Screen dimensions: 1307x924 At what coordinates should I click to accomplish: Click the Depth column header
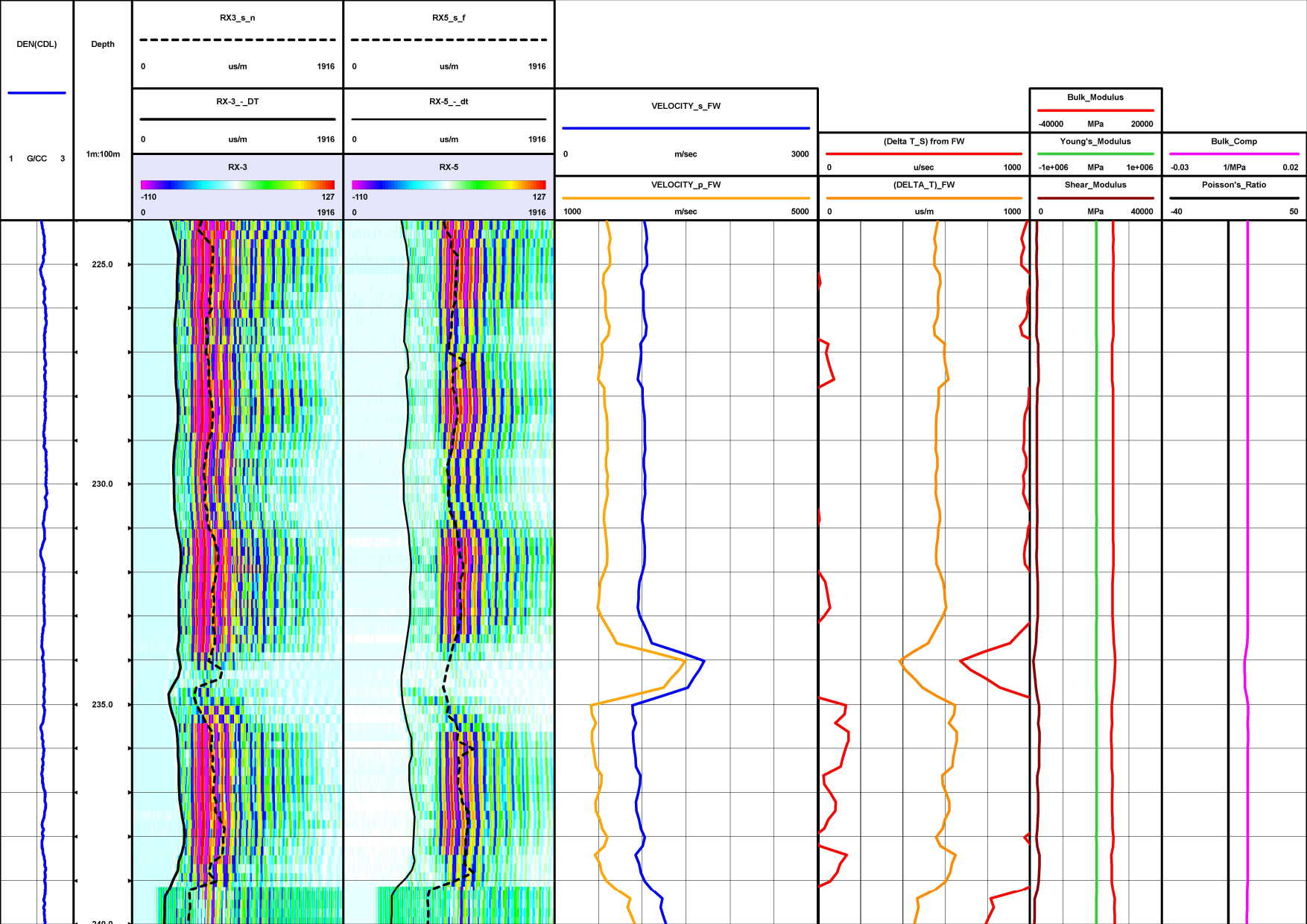pyautogui.click(x=102, y=44)
